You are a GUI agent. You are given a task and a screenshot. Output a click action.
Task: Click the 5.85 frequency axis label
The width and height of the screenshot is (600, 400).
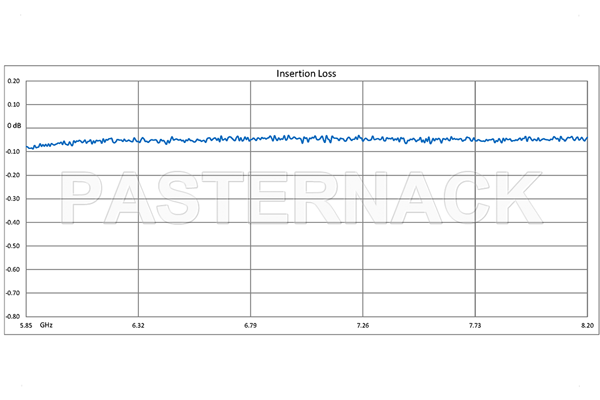pos(26,326)
